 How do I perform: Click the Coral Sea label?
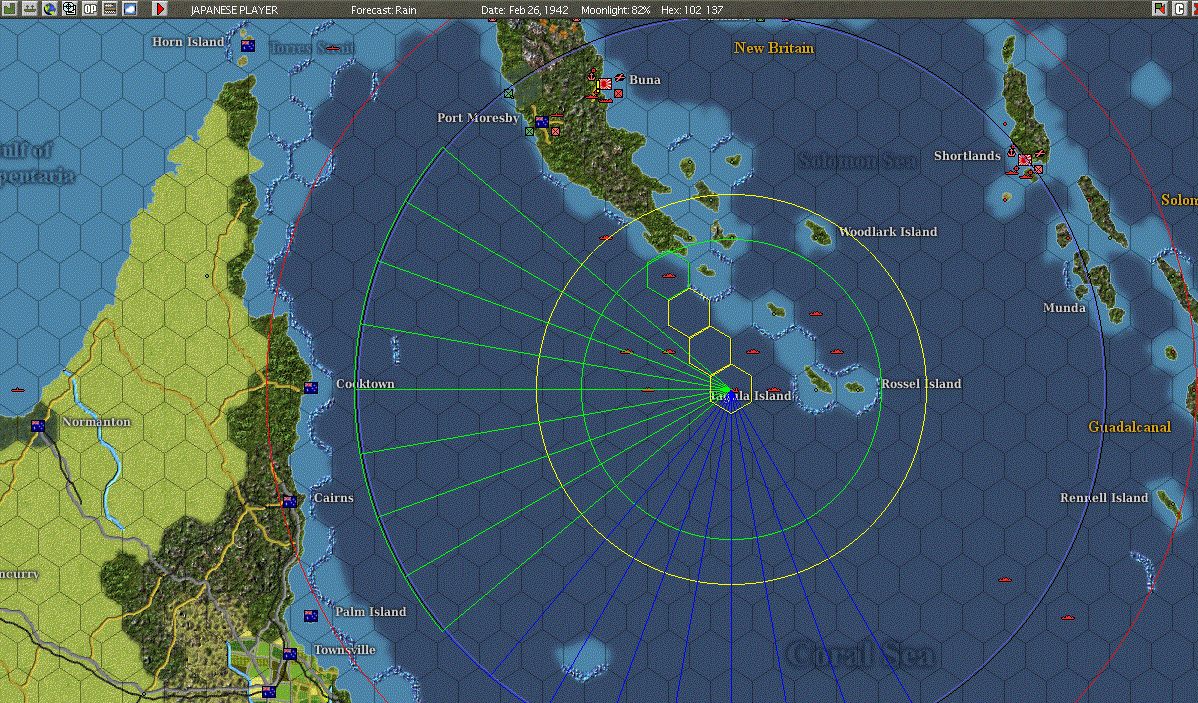[x=861, y=655]
